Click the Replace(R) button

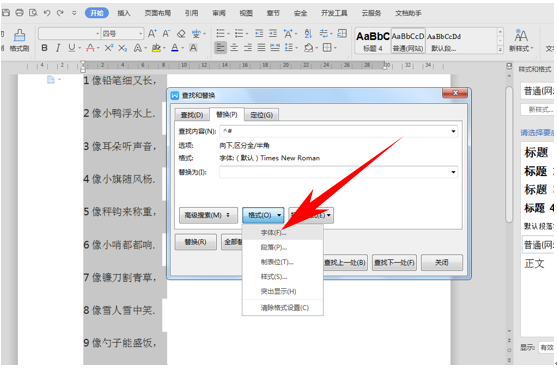click(195, 242)
